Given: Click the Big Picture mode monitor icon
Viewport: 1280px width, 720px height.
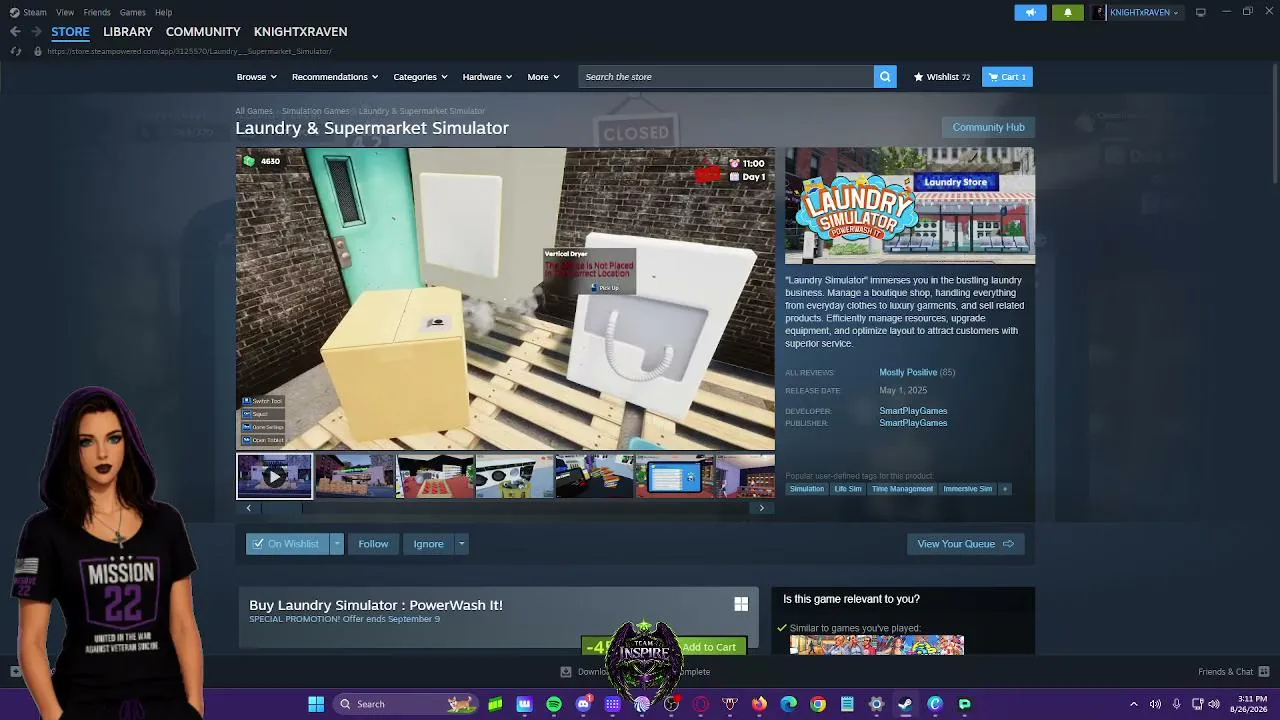Looking at the screenshot, I should click(x=1201, y=12).
